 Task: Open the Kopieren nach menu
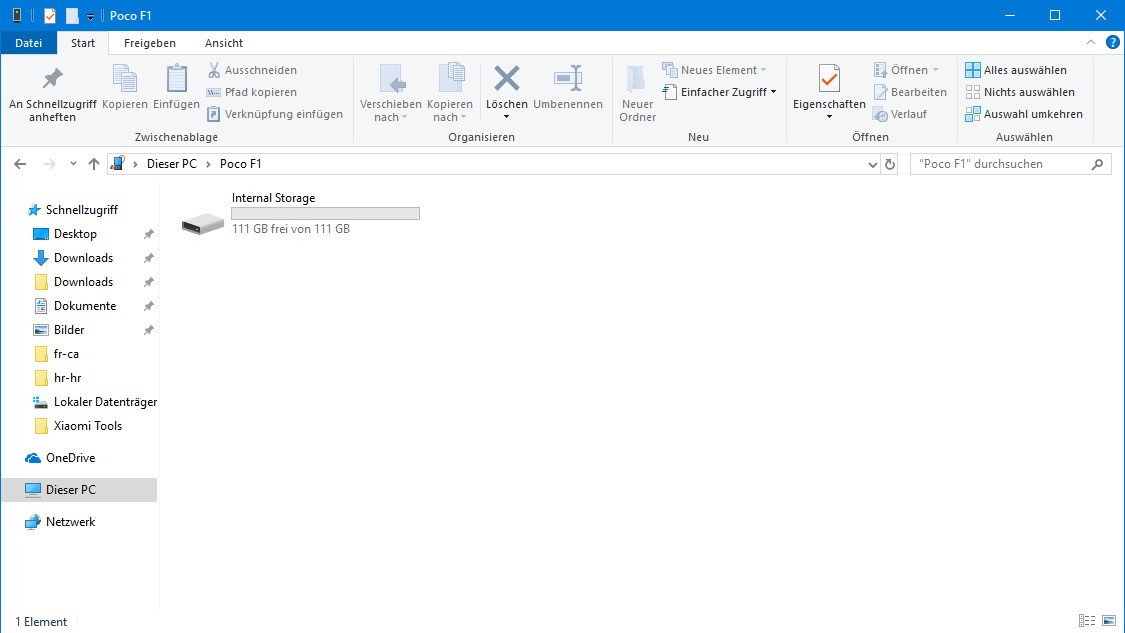450,93
